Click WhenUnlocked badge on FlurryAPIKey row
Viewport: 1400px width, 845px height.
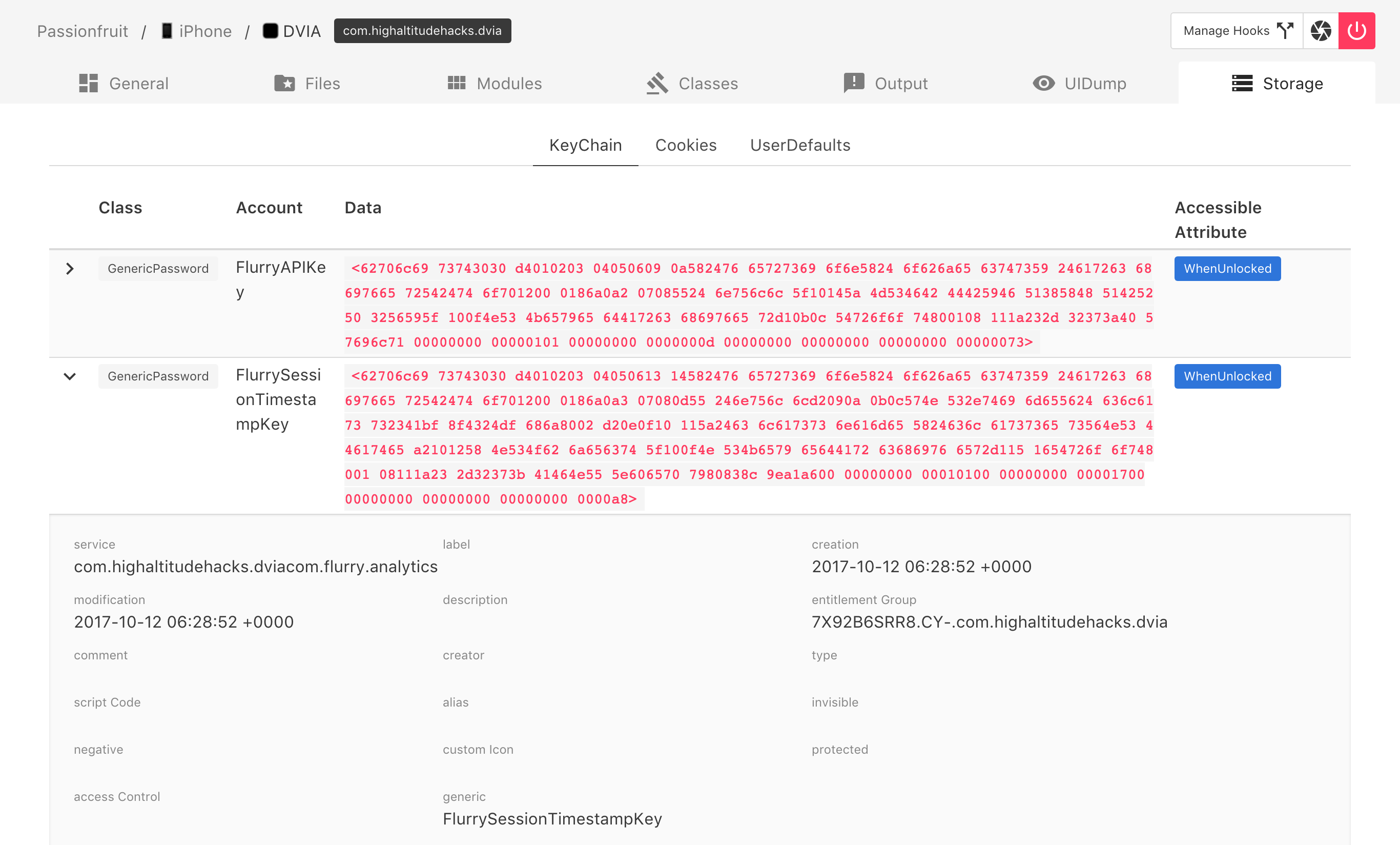coord(1227,268)
